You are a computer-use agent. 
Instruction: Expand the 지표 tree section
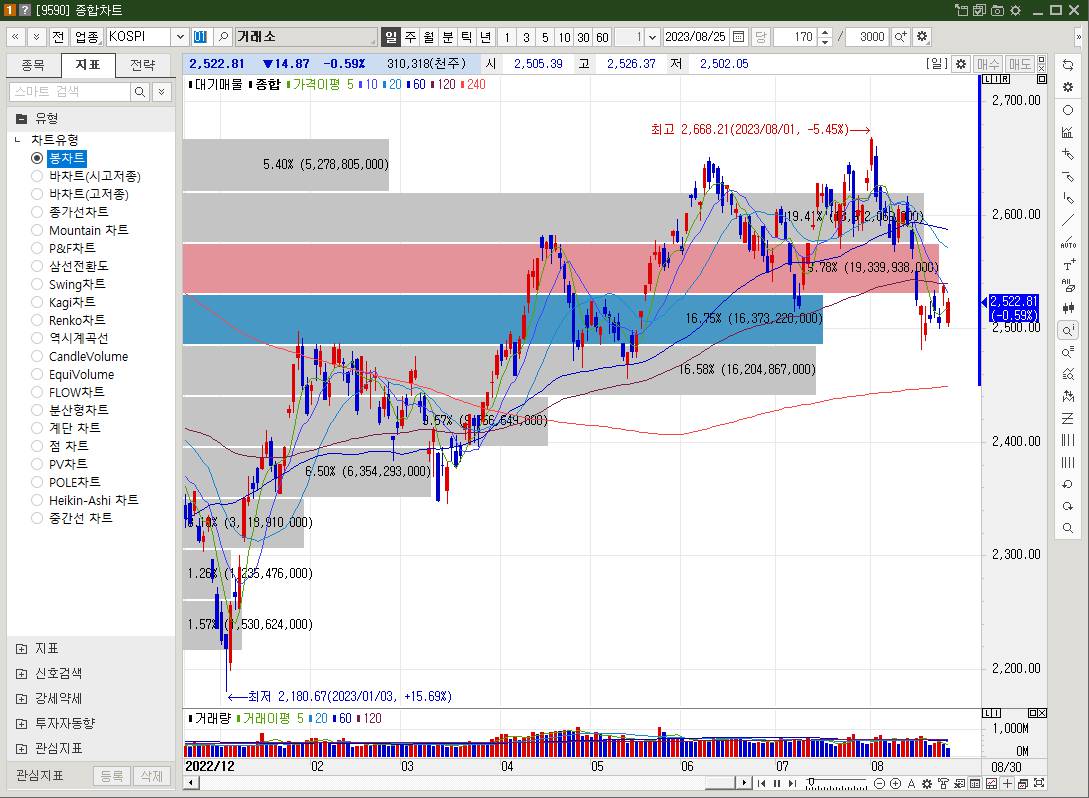point(22,649)
